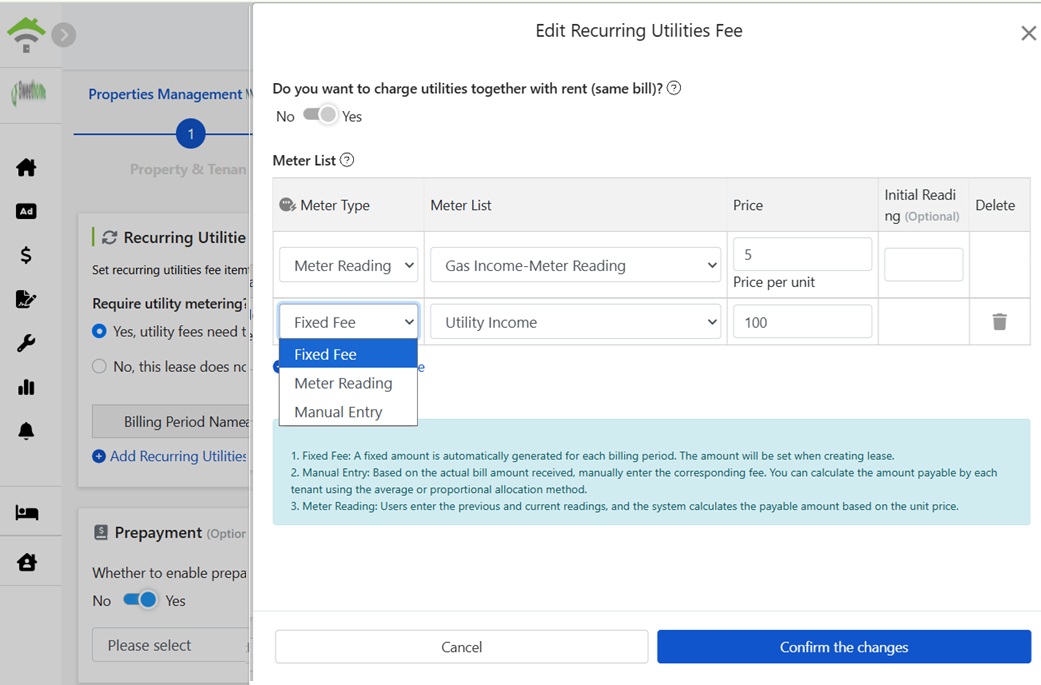The image size is (1041, 685).
Task: Collapse the Fixed Fee meter type dropdown
Action: point(349,322)
